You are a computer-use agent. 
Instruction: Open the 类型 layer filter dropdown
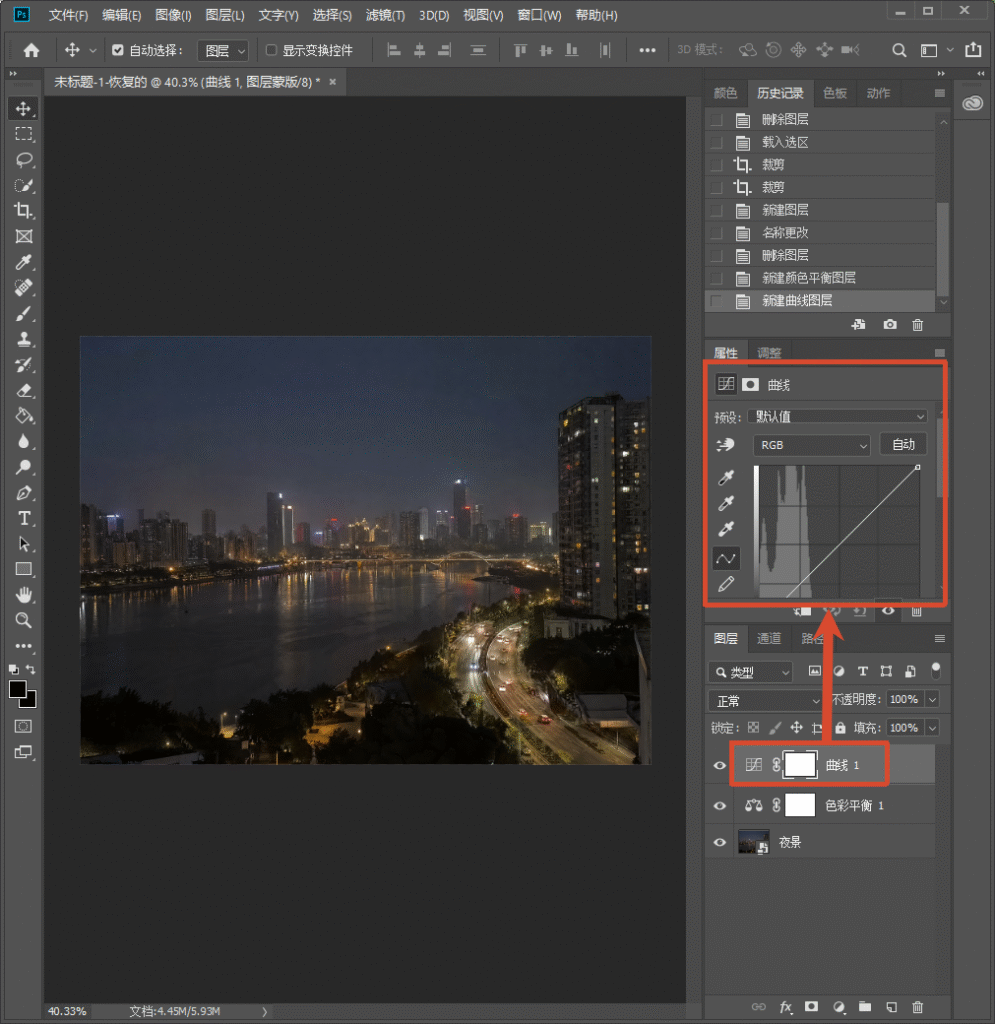[x=751, y=672]
